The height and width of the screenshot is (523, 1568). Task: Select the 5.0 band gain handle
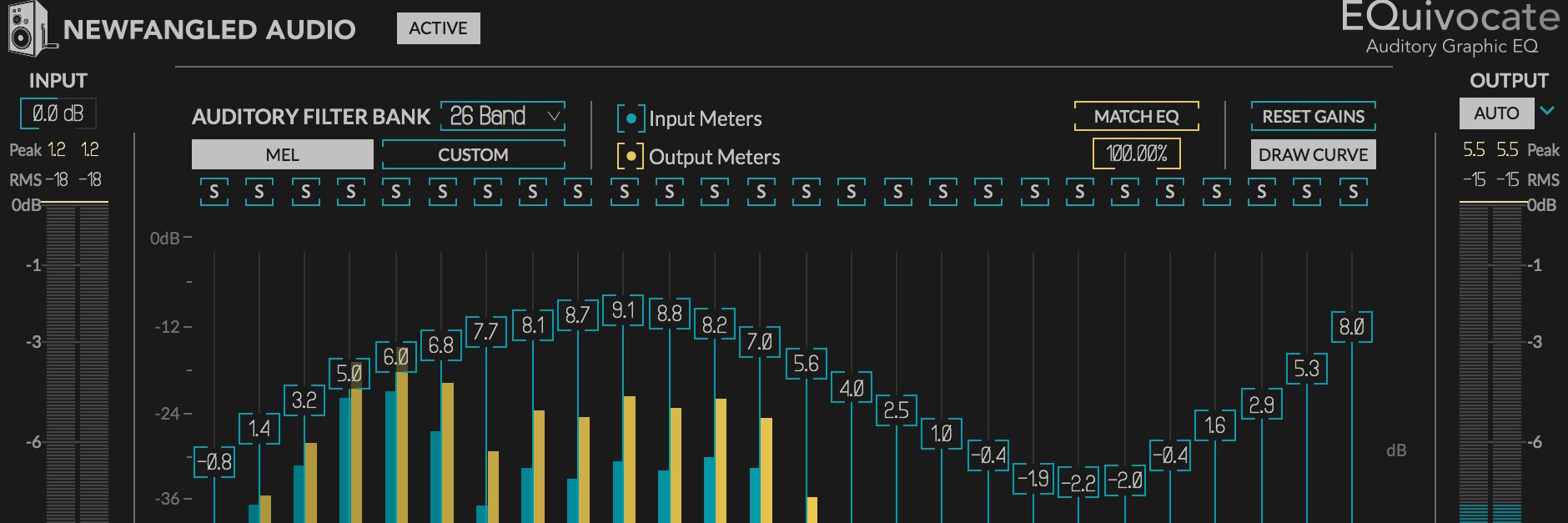point(350,373)
